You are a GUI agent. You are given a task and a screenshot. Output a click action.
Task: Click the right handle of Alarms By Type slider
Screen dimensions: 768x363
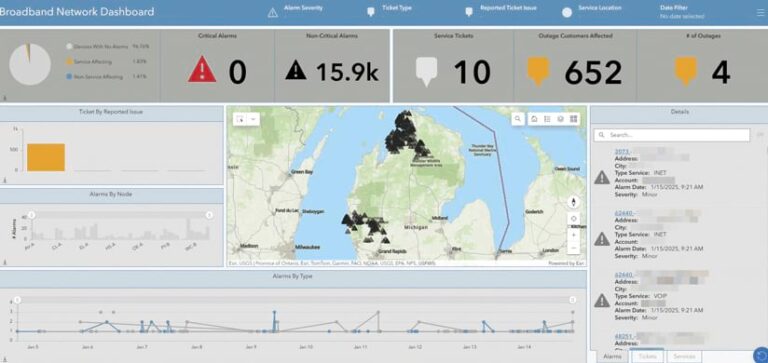pos(572,299)
